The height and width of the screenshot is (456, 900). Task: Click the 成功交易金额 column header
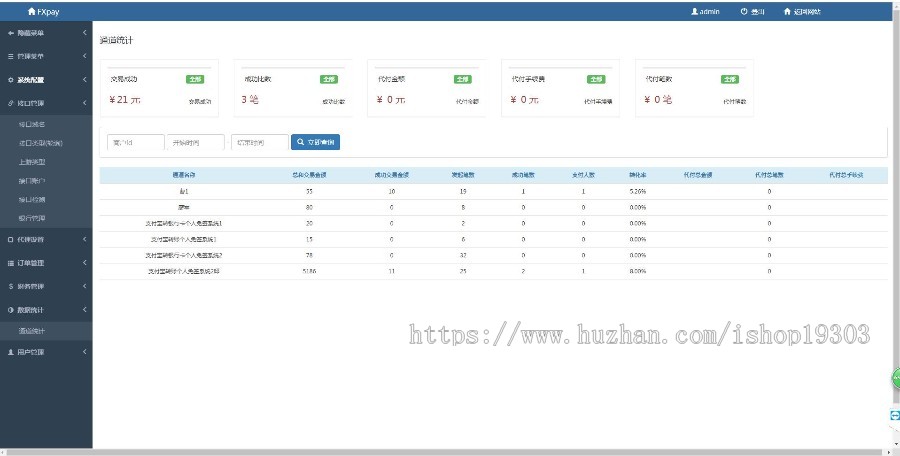pyautogui.click(x=391, y=175)
